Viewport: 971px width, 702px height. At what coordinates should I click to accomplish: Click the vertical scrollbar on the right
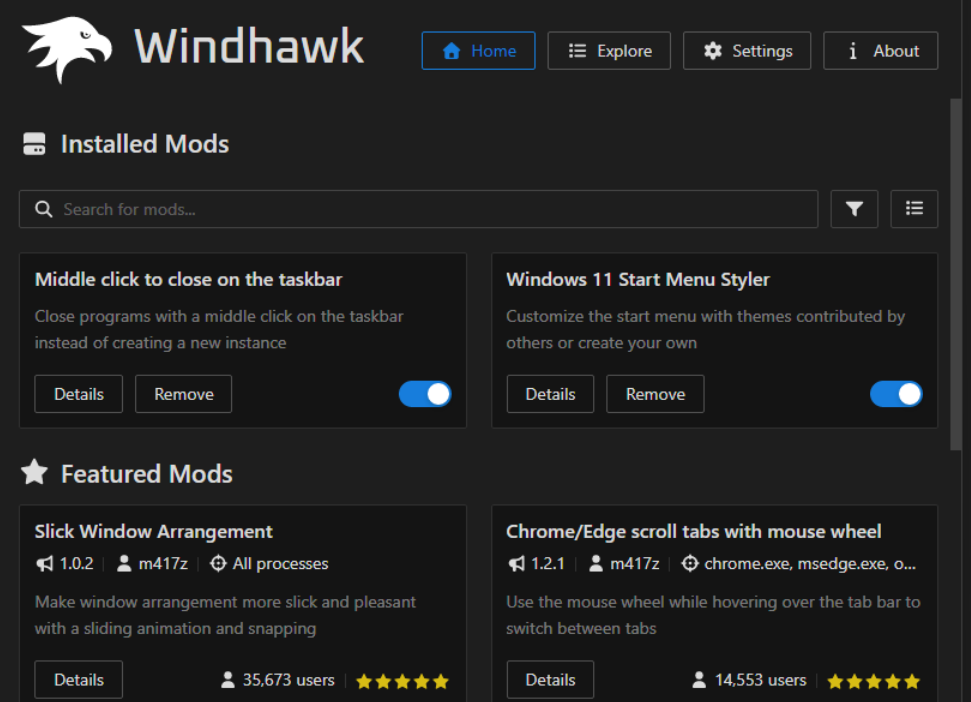[955, 270]
